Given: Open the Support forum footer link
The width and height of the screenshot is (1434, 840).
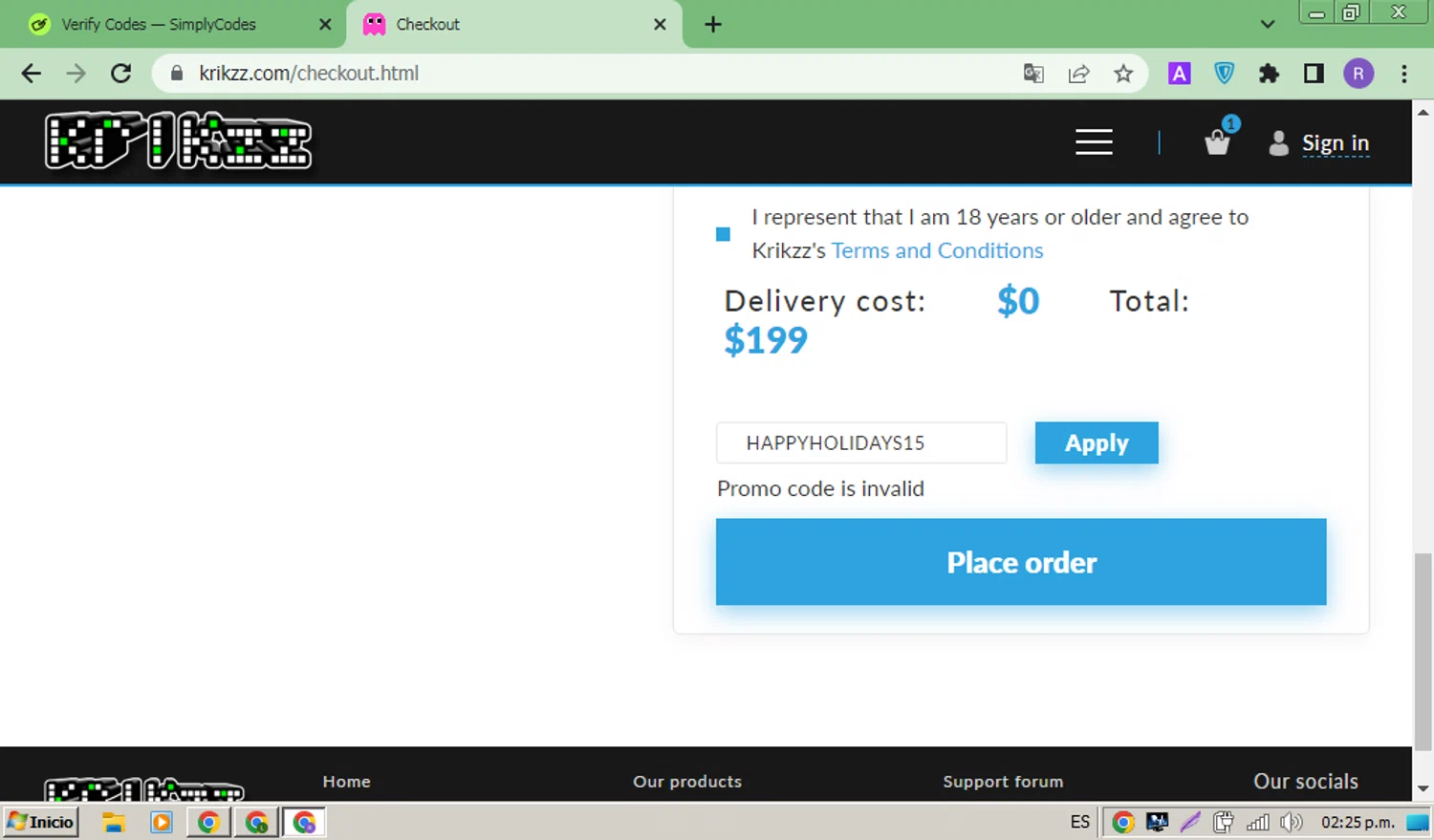Looking at the screenshot, I should (1003, 782).
